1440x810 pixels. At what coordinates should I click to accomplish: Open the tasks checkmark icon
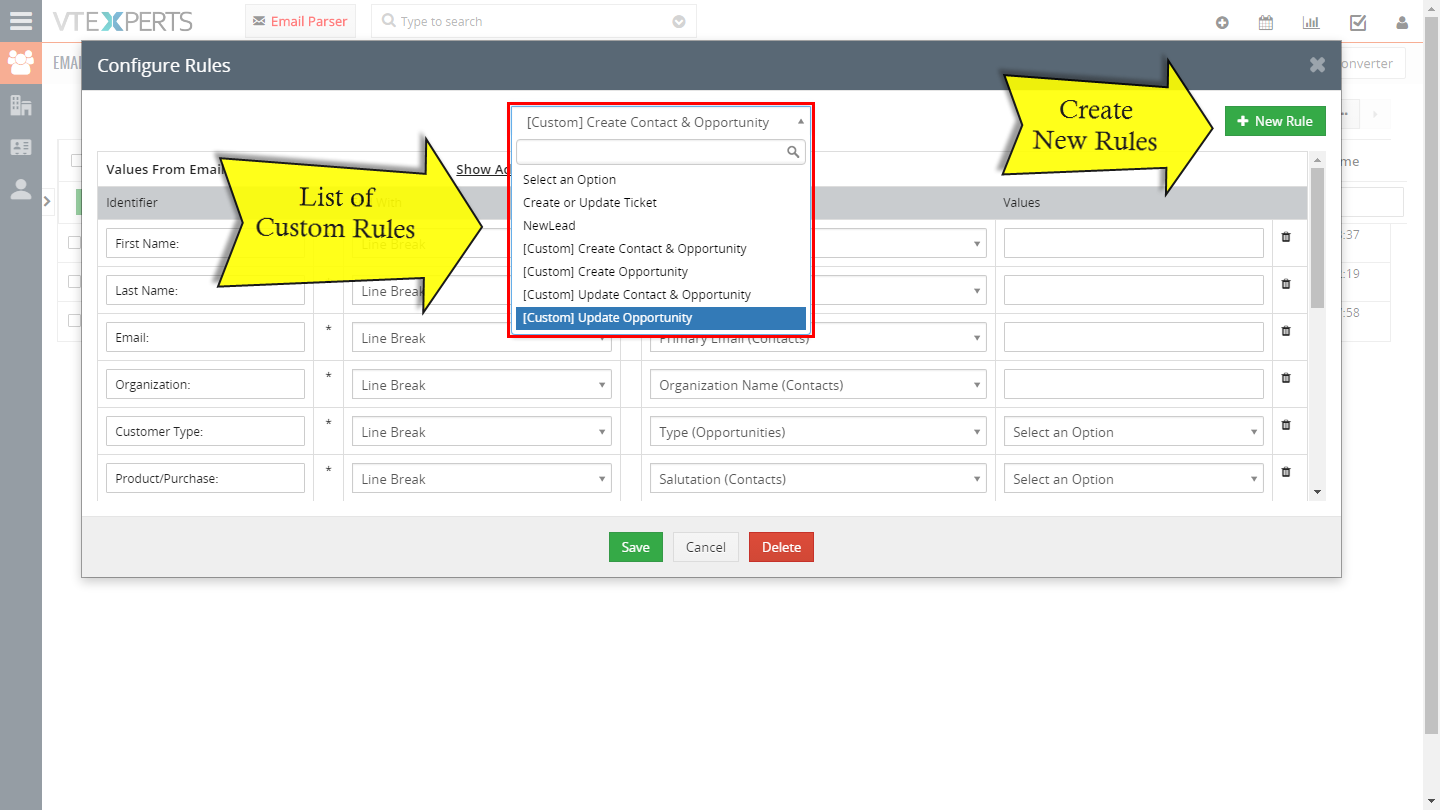click(x=1358, y=22)
